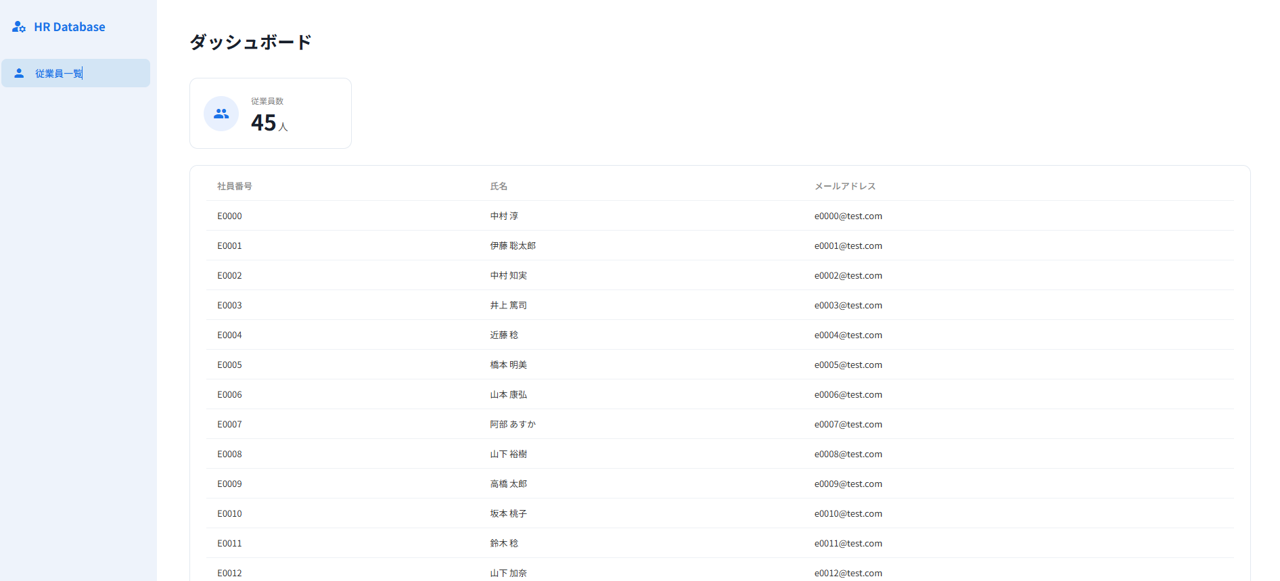Select employee number E0007
1280x581 pixels.
[230, 424]
